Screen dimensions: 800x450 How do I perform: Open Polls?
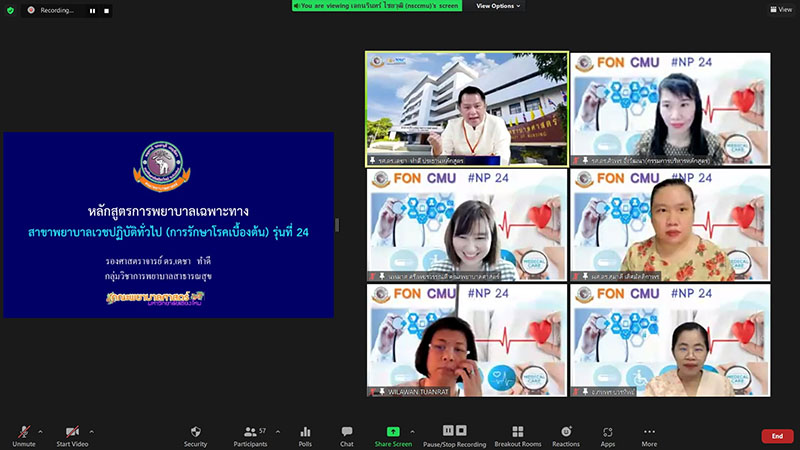tap(305, 436)
